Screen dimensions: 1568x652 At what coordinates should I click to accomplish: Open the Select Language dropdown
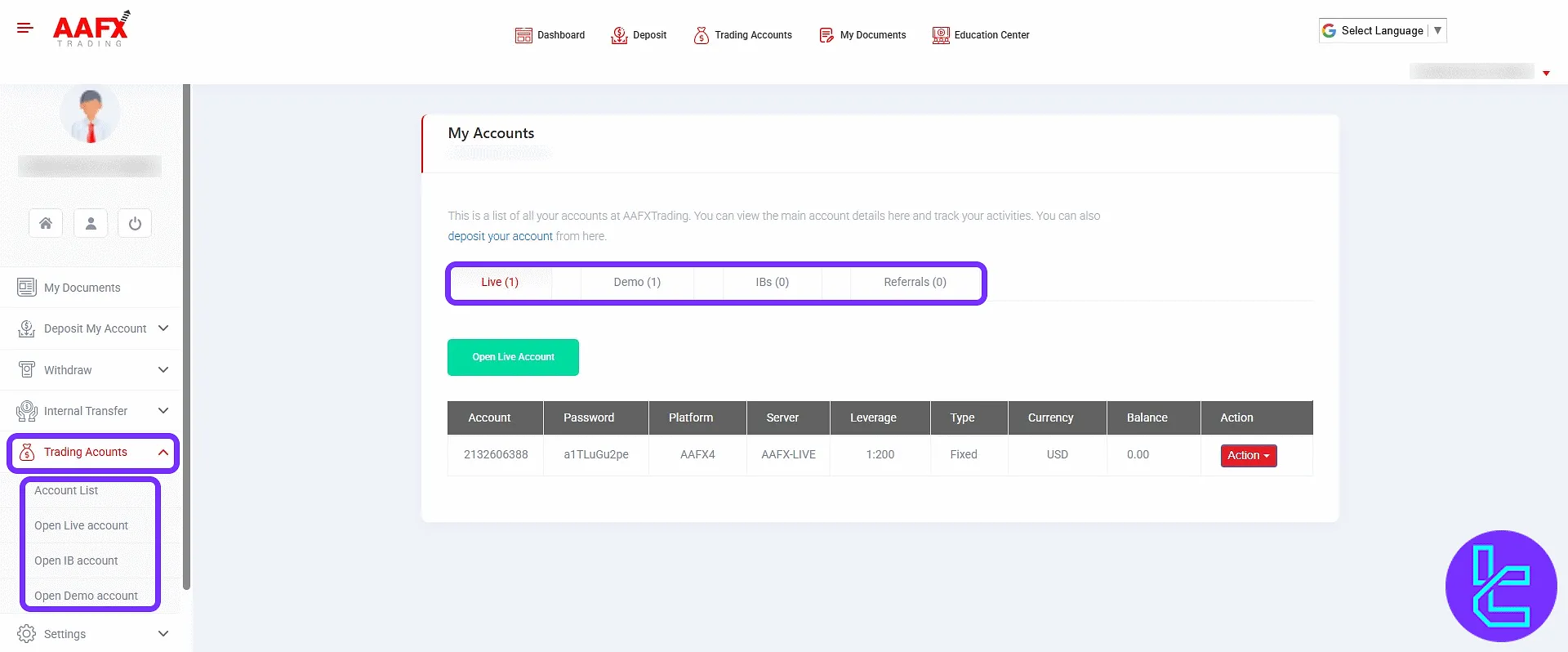[x=1383, y=30]
